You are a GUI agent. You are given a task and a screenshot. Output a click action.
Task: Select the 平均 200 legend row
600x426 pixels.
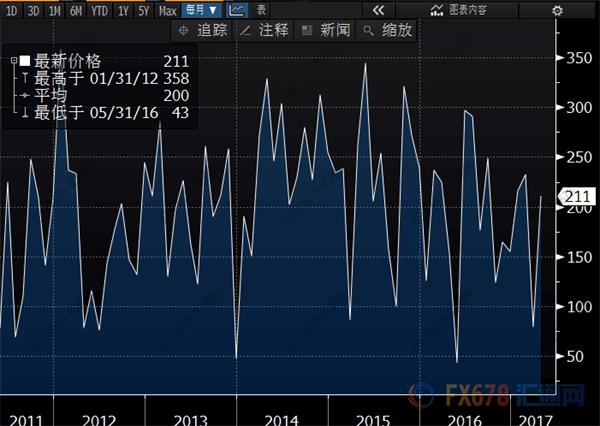(105, 96)
